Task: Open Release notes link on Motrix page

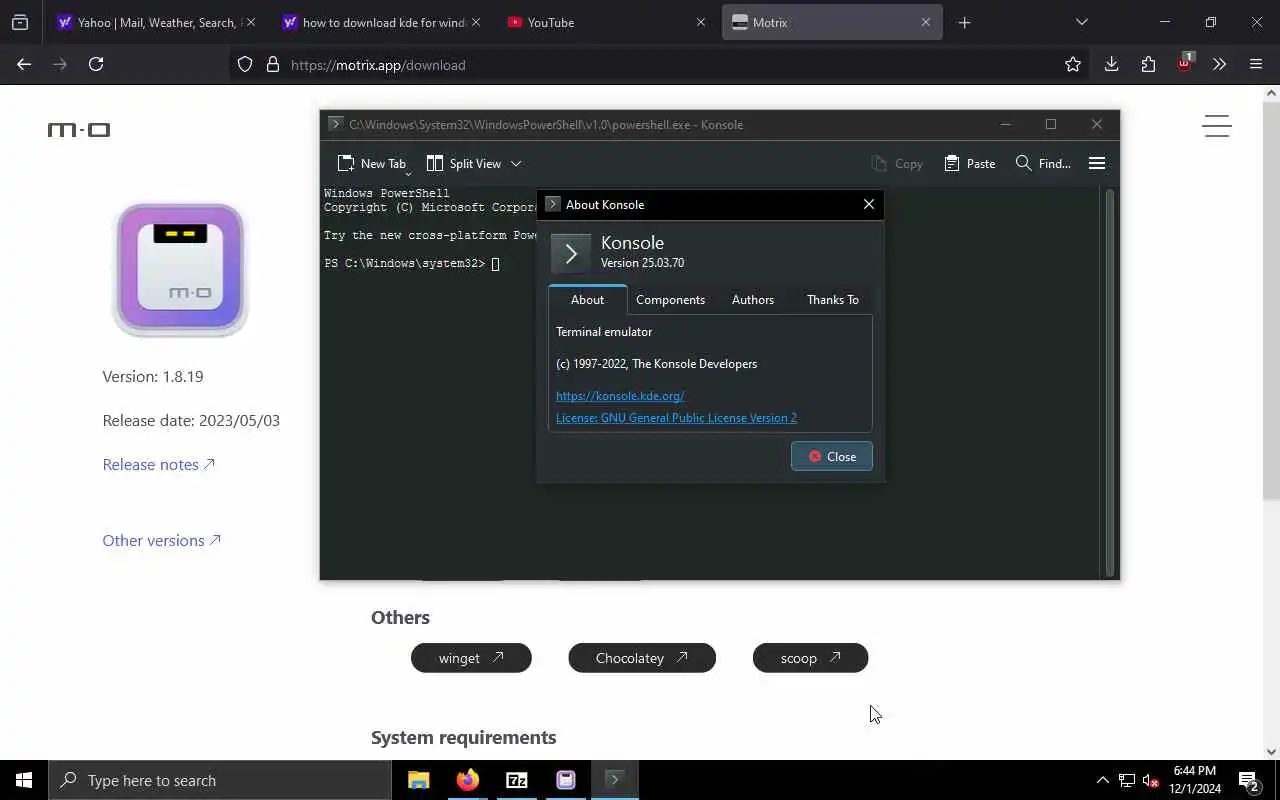Action: [159, 464]
